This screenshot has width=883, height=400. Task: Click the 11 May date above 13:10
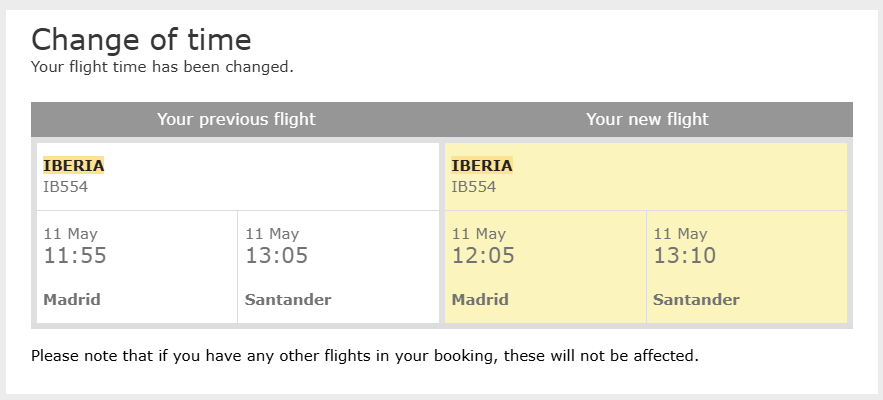(x=680, y=234)
